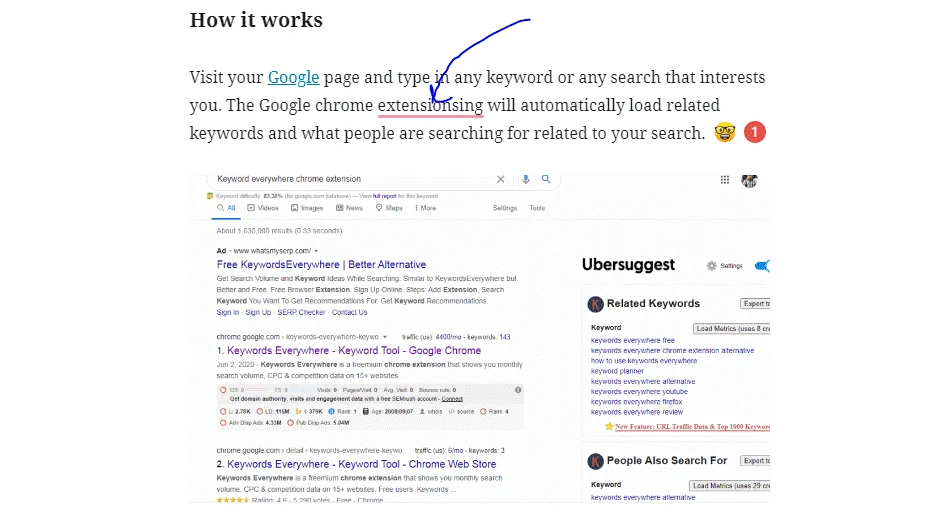Click the 'source' code icon entry
The image size is (947, 512).
click(461, 412)
